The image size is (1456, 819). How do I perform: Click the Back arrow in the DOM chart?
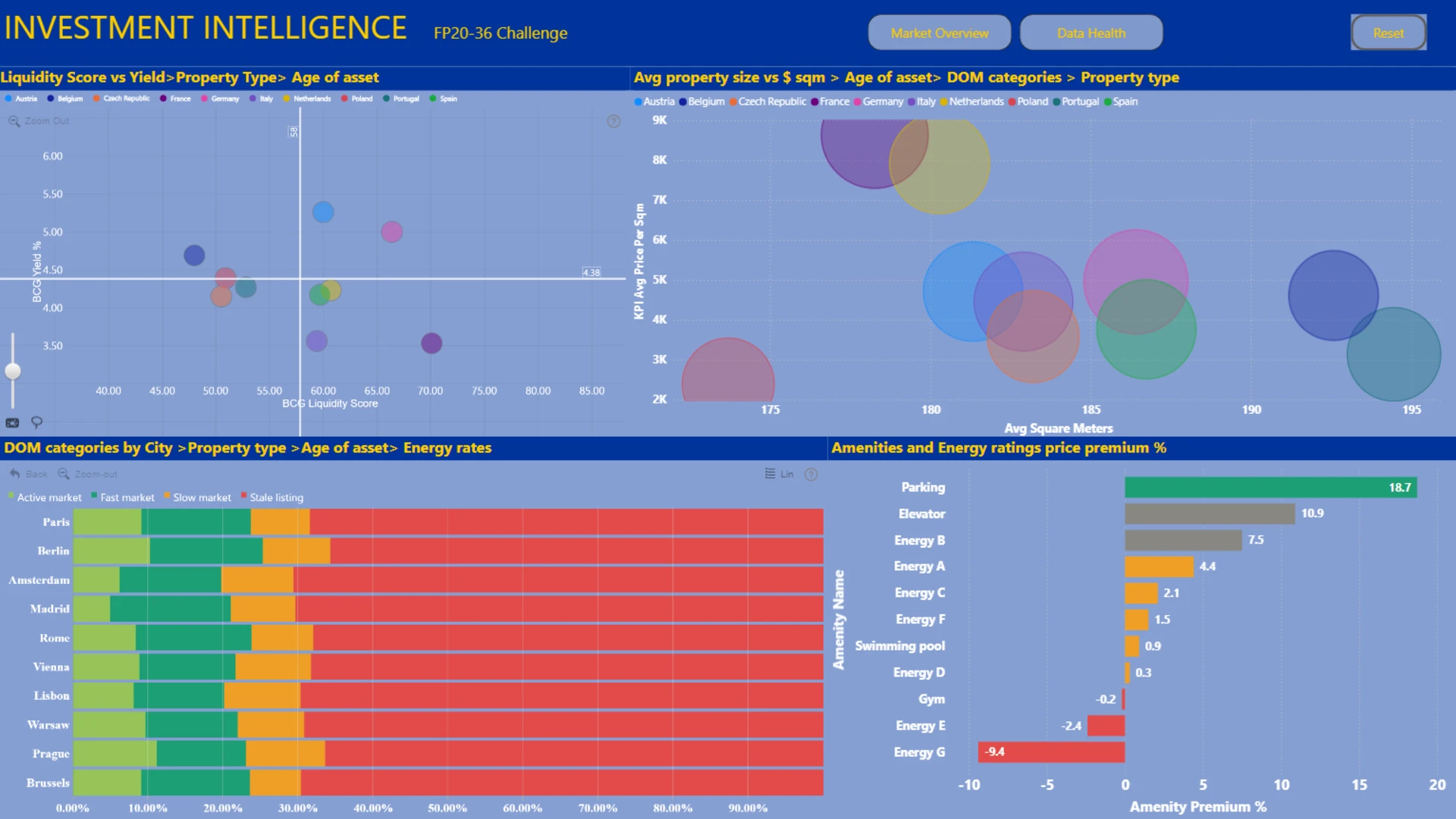(29, 474)
